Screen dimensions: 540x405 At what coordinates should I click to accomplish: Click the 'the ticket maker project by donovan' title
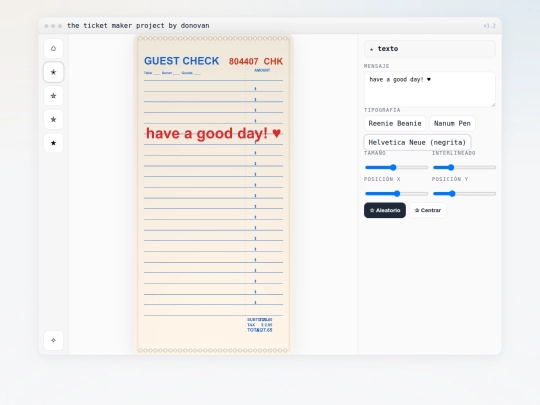[x=138, y=25]
